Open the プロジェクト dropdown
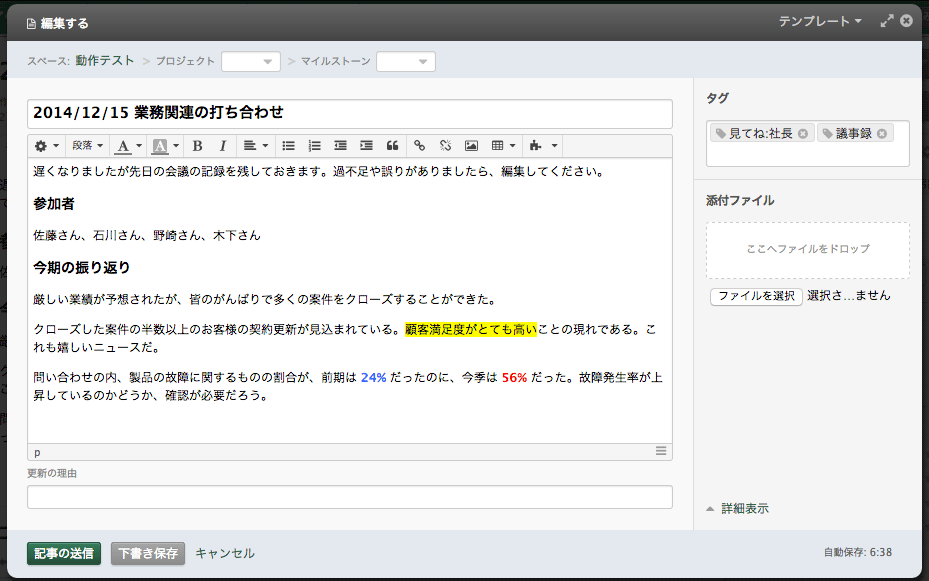Viewport: 929px width, 581px height. click(x=251, y=62)
